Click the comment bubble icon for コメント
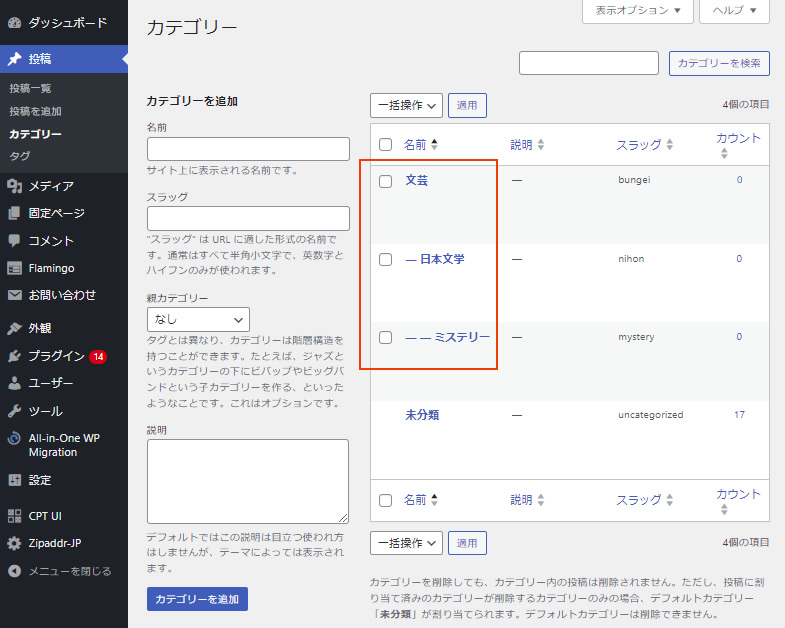This screenshot has width=785, height=628. (14, 241)
